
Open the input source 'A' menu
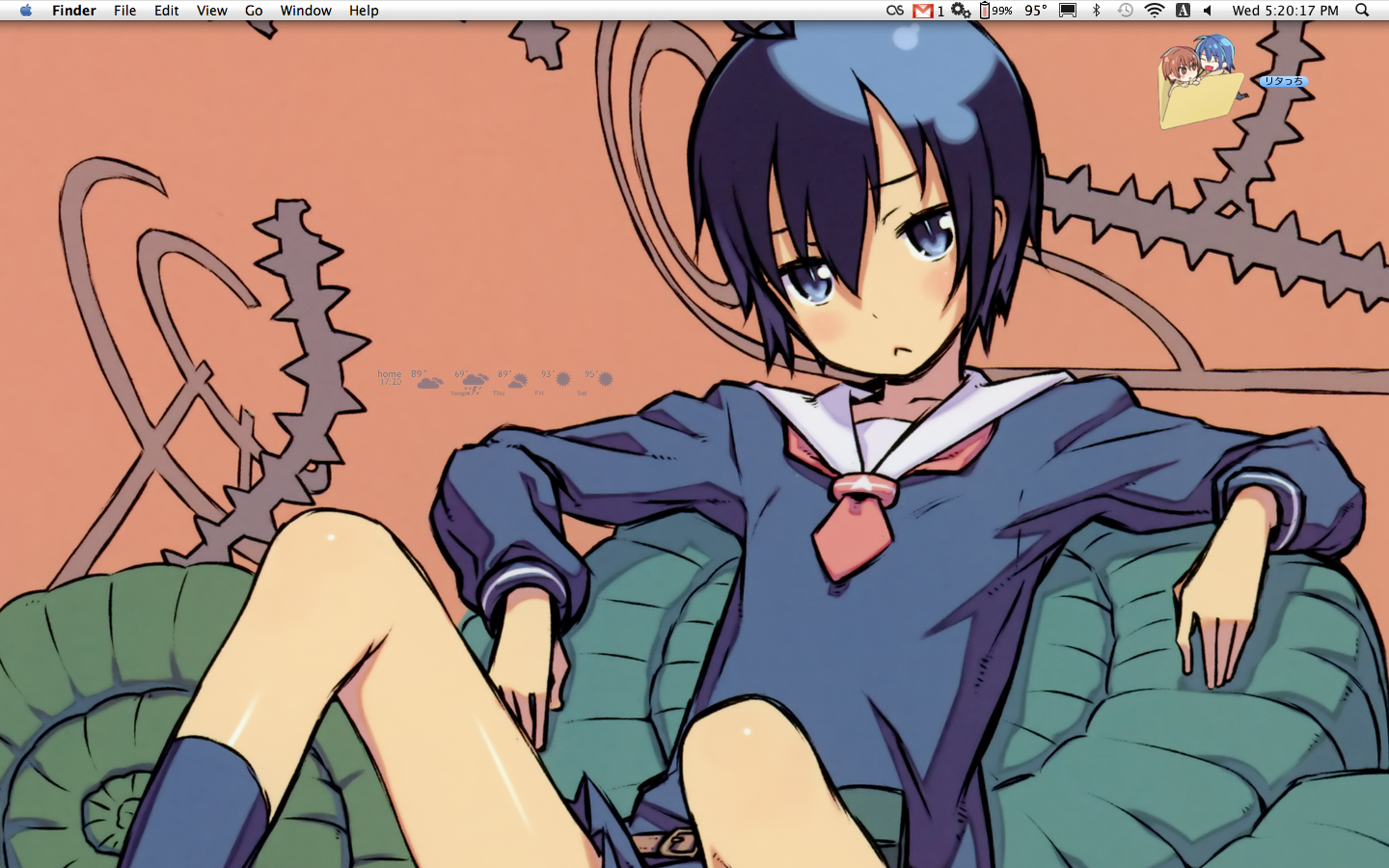coord(1183,11)
